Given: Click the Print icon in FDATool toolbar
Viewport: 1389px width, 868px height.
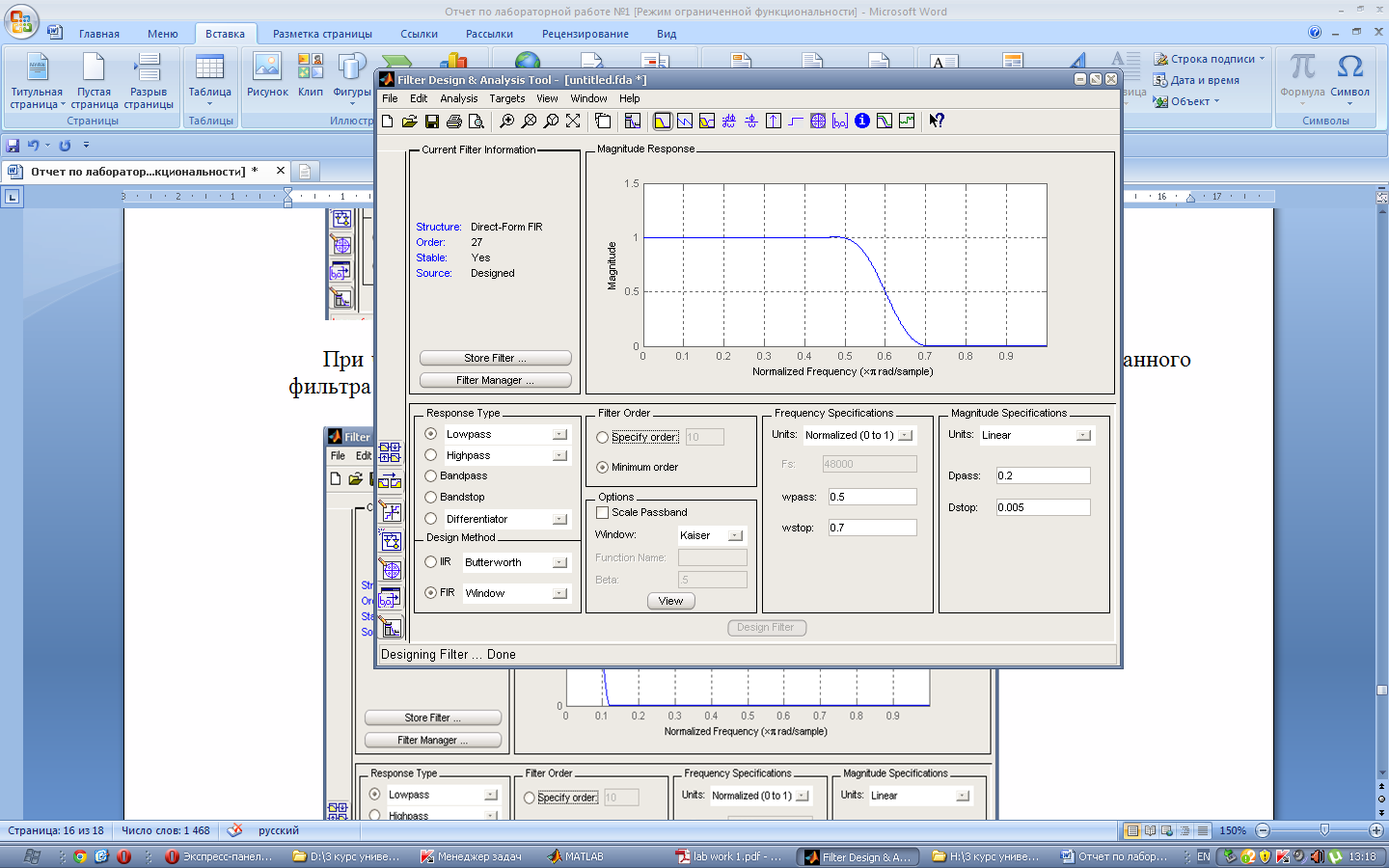Looking at the screenshot, I should [454, 122].
